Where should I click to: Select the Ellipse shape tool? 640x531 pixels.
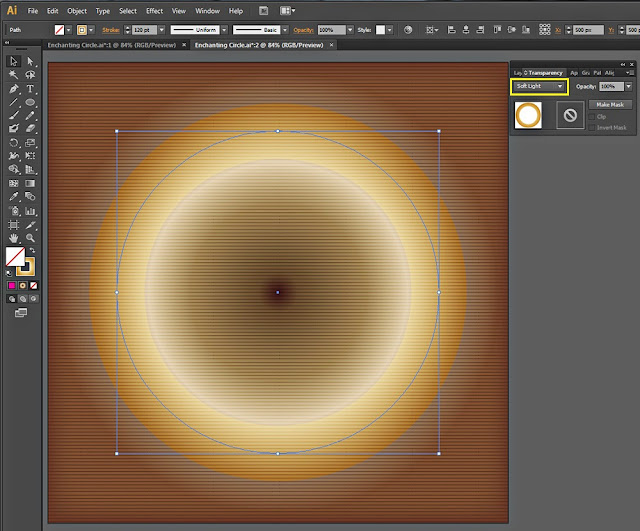(x=31, y=102)
